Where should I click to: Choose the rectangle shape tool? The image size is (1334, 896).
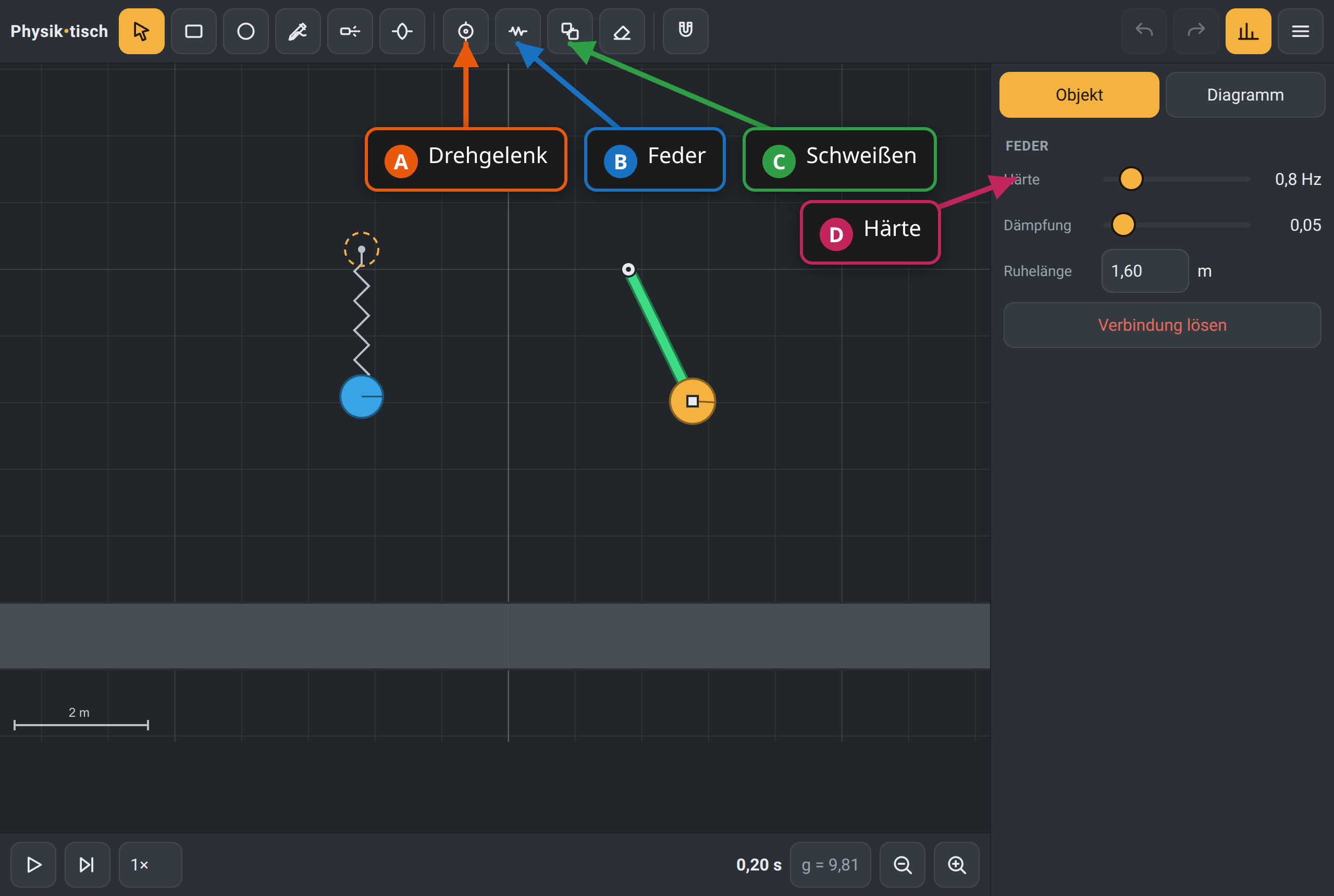(194, 31)
